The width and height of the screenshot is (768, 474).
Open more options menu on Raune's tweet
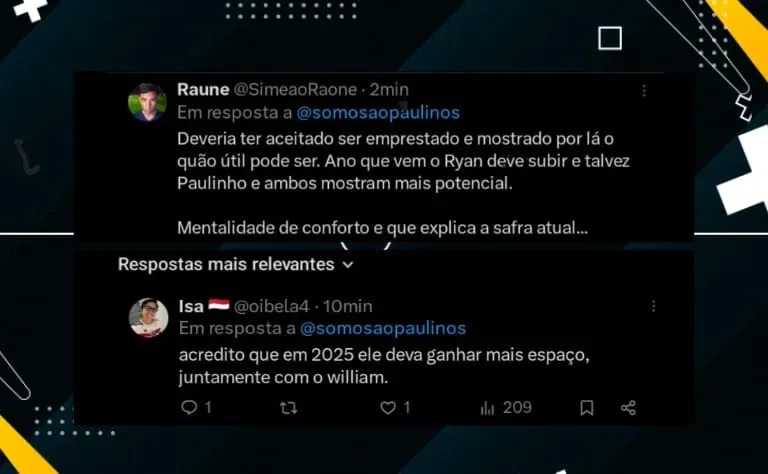click(x=644, y=90)
